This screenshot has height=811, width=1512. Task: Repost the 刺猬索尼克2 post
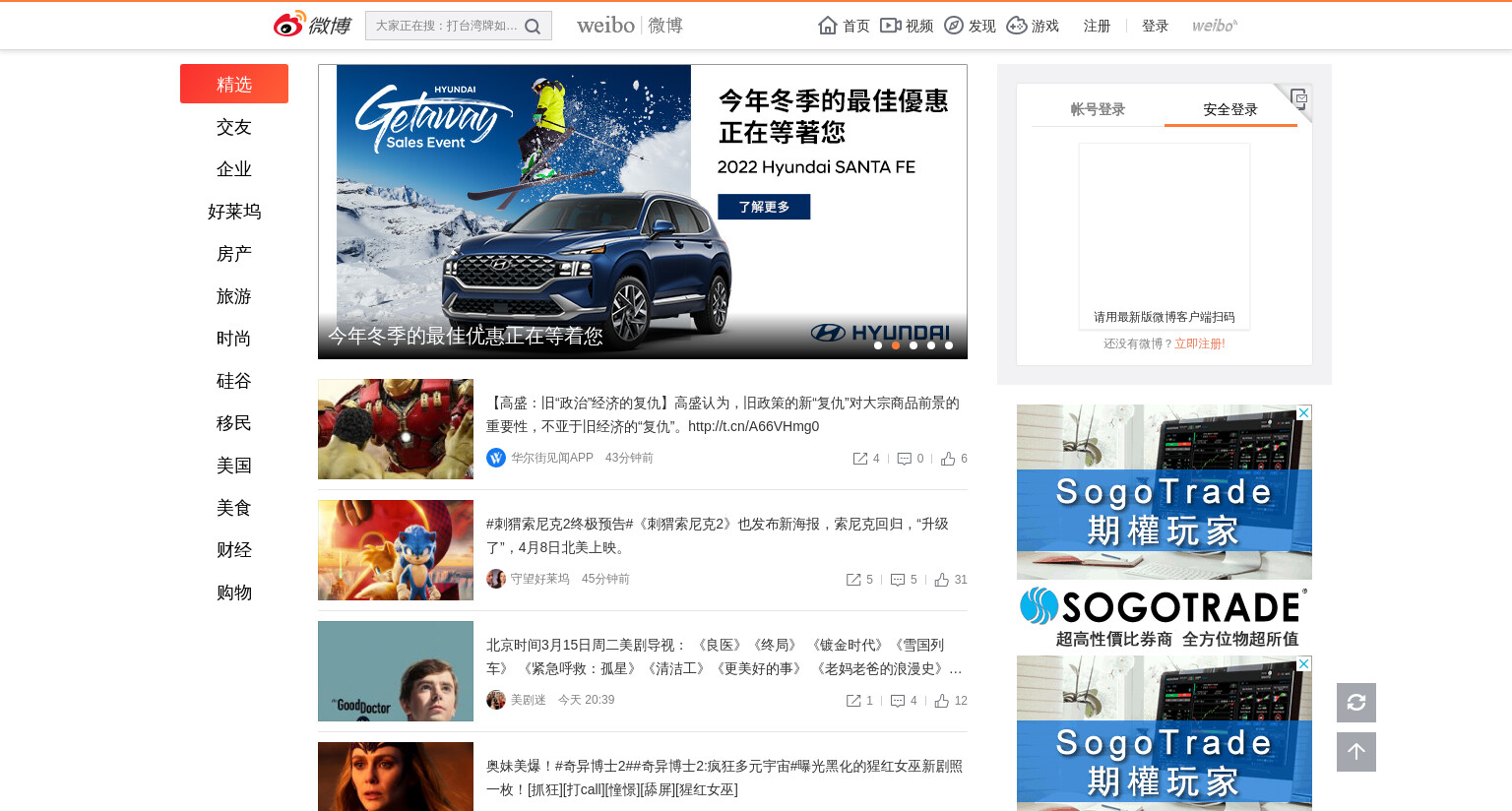point(859,580)
